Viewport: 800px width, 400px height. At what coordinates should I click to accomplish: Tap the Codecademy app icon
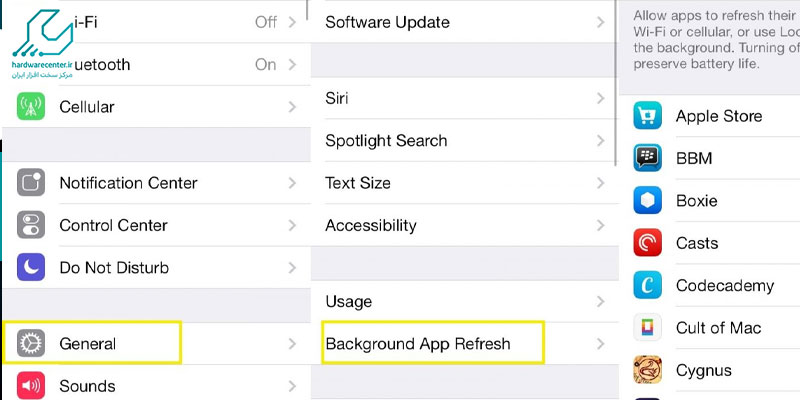(x=648, y=285)
